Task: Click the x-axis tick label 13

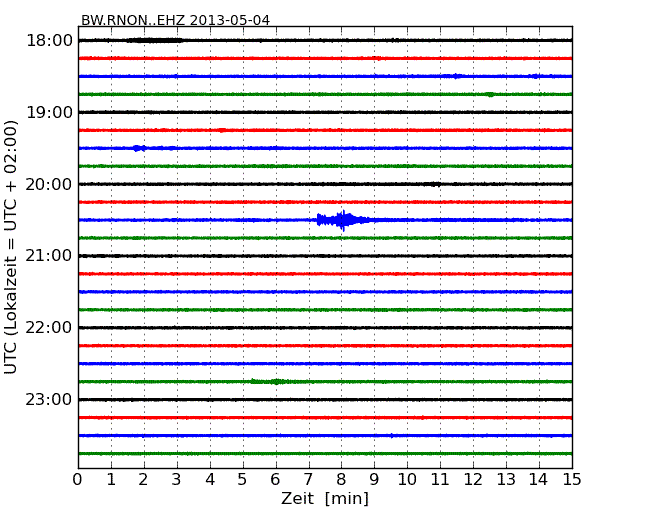Action: (x=506, y=479)
